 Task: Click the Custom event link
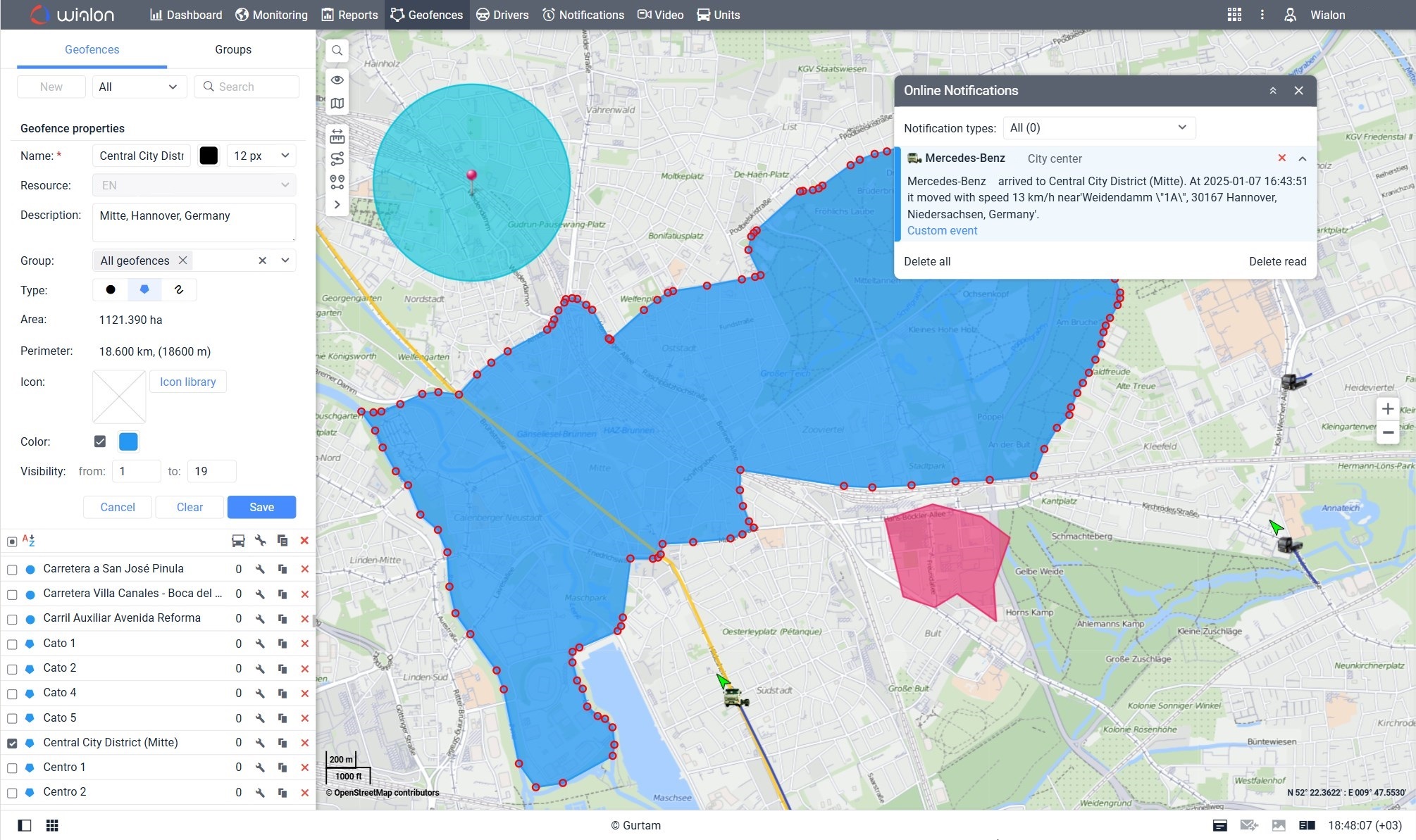(941, 231)
